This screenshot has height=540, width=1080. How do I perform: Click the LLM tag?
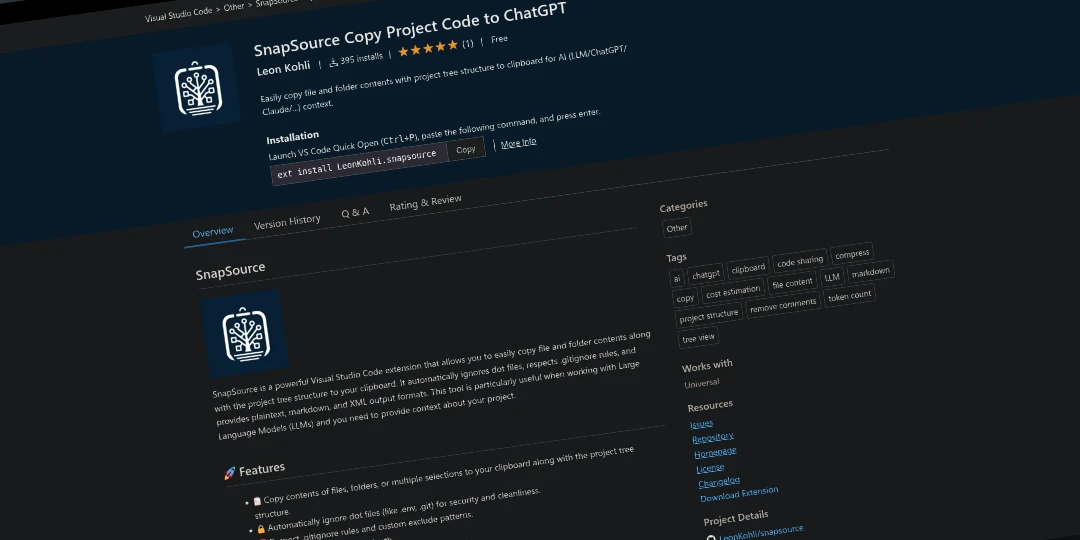[832, 277]
